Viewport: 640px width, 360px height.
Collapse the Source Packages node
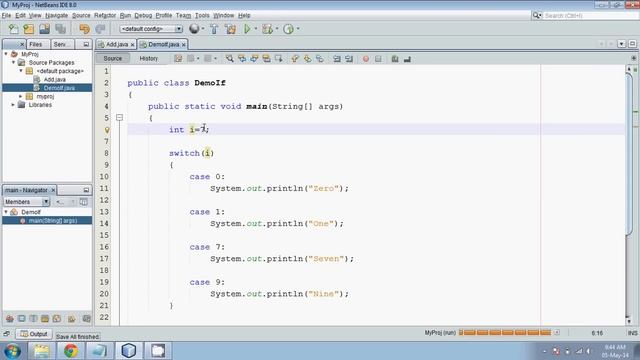tap(13, 62)
